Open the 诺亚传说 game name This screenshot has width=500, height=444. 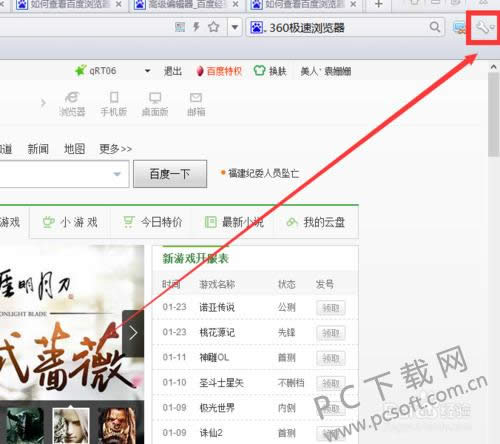(217, 307)
